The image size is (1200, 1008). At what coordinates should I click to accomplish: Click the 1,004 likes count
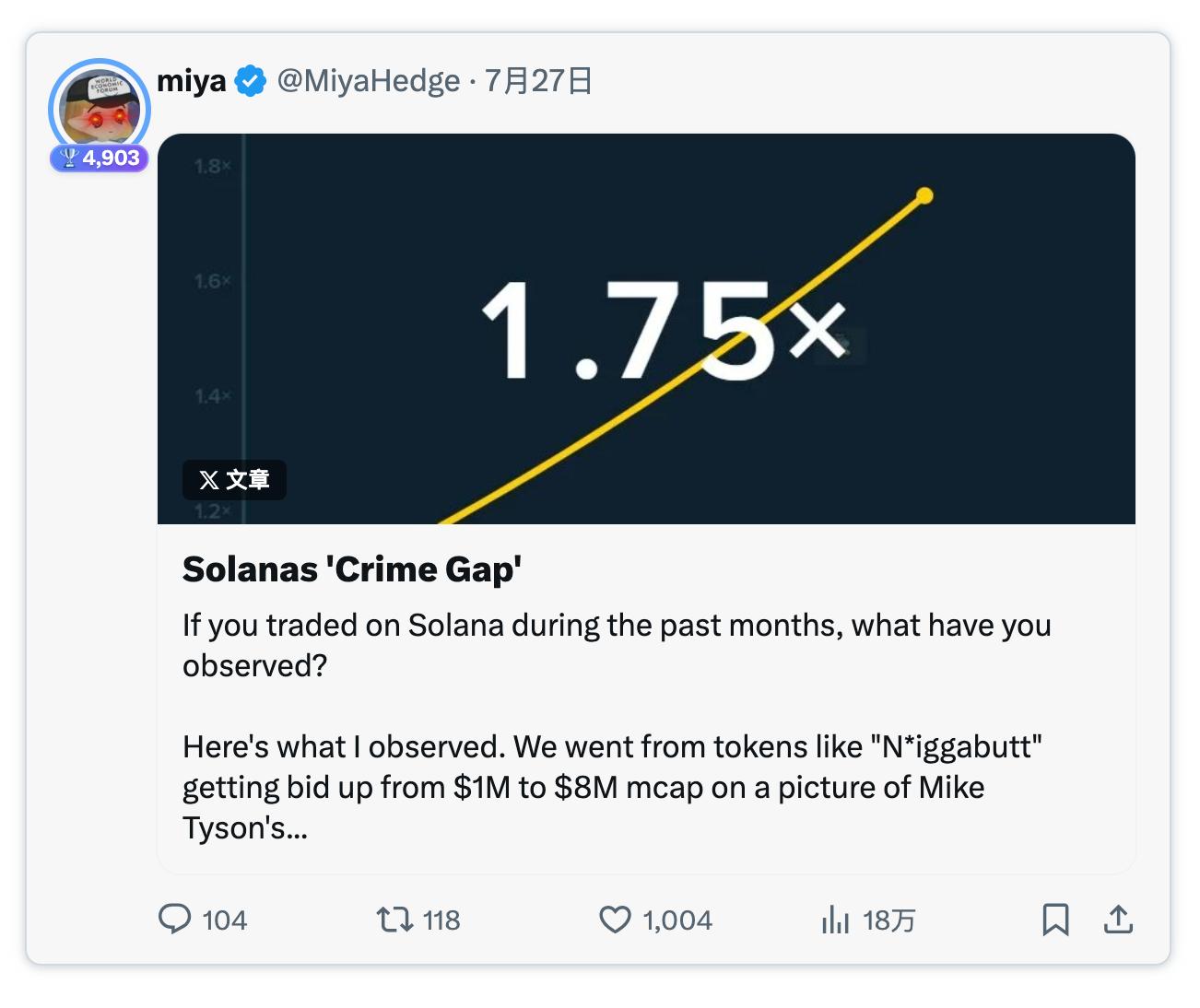(677, 920)
